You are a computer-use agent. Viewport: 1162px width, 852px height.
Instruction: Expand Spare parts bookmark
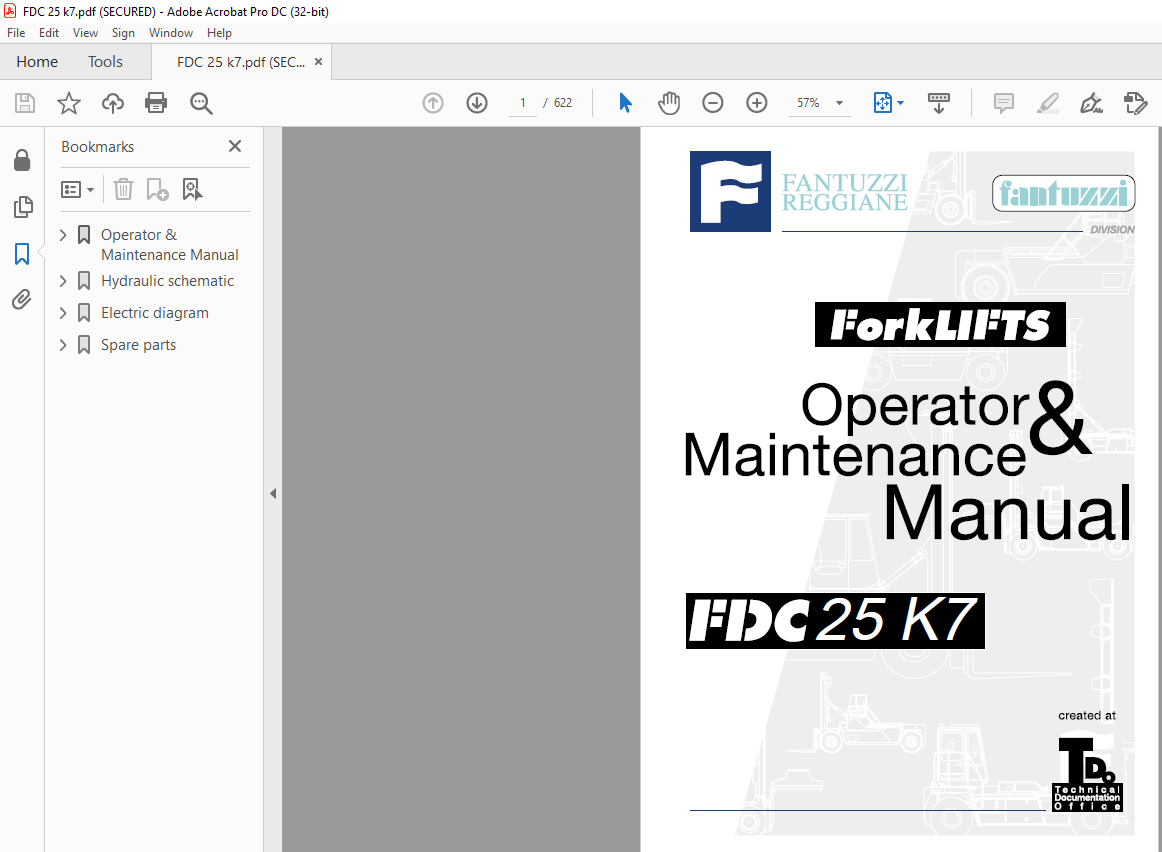(63, 345)
